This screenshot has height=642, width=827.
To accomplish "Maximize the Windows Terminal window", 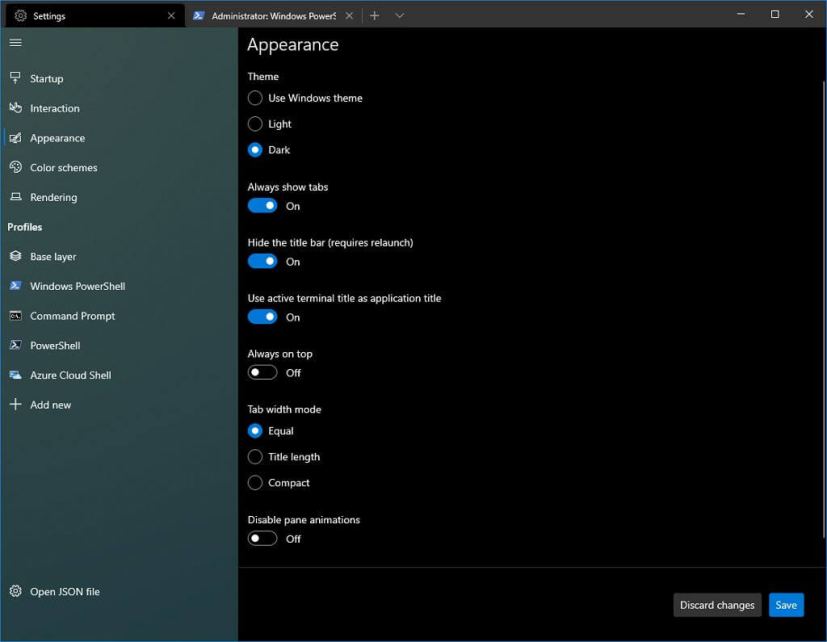I will pyautogui.click(x=774, y=14).
